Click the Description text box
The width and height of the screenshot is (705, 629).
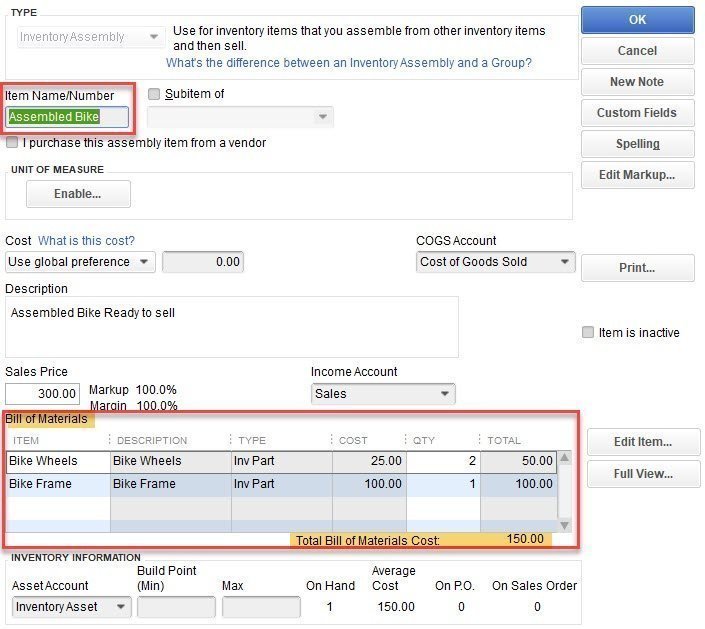(x=232, y=327)
